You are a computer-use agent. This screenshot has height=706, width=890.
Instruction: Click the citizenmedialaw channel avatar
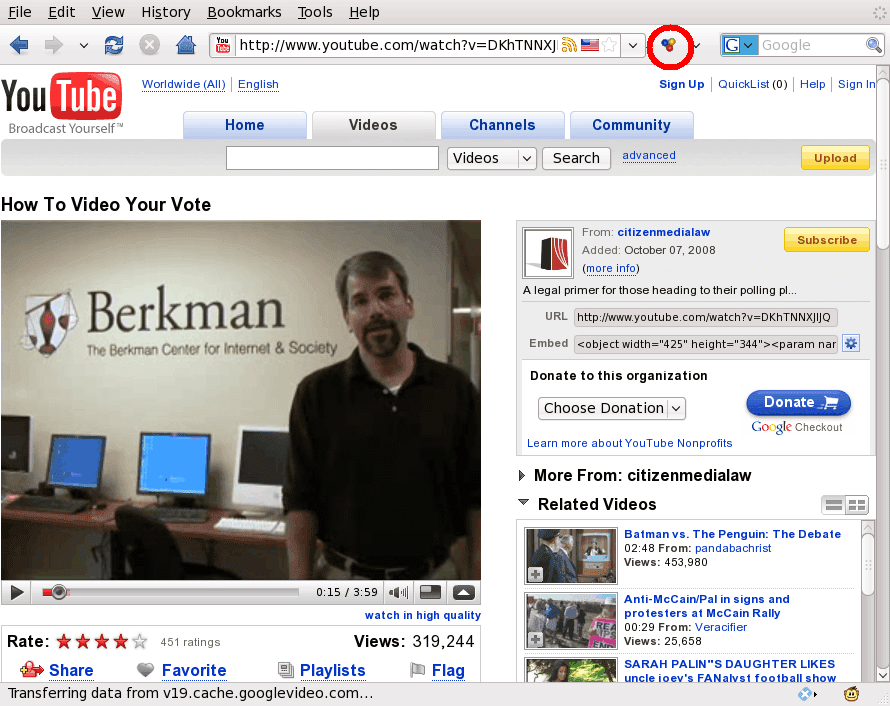point(548,253)
